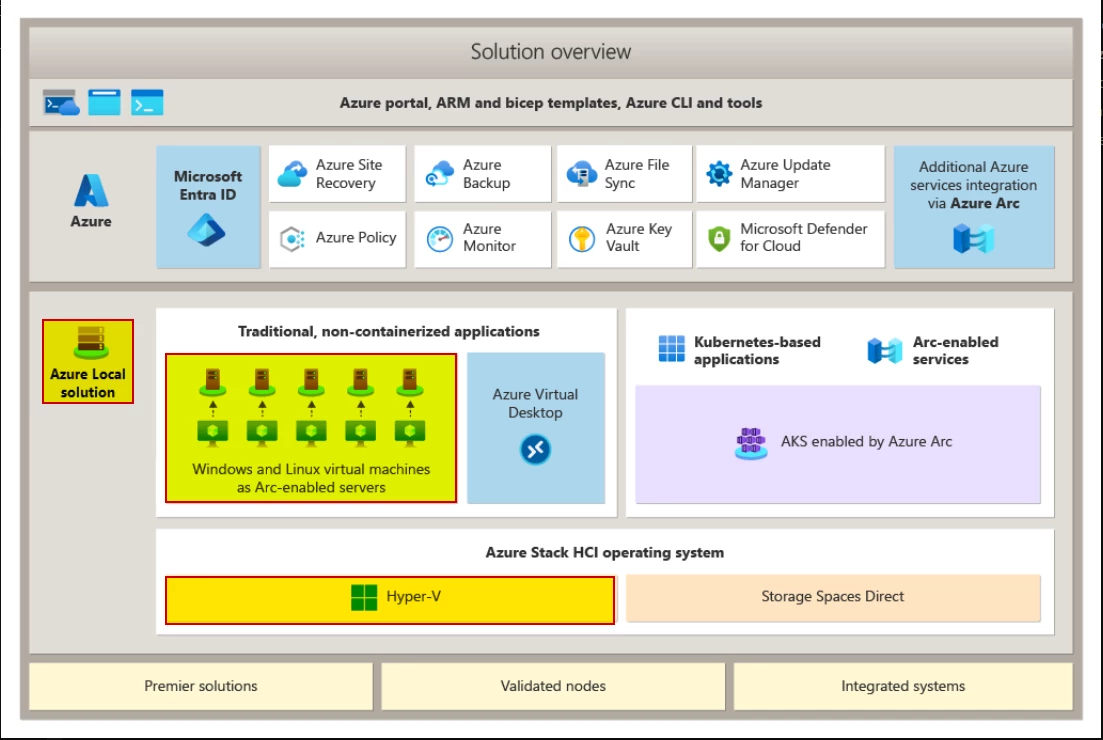The image size is (1103, 740).
Task: Click the Azure Key Vault key icon
Action: [x=582, y=239]
